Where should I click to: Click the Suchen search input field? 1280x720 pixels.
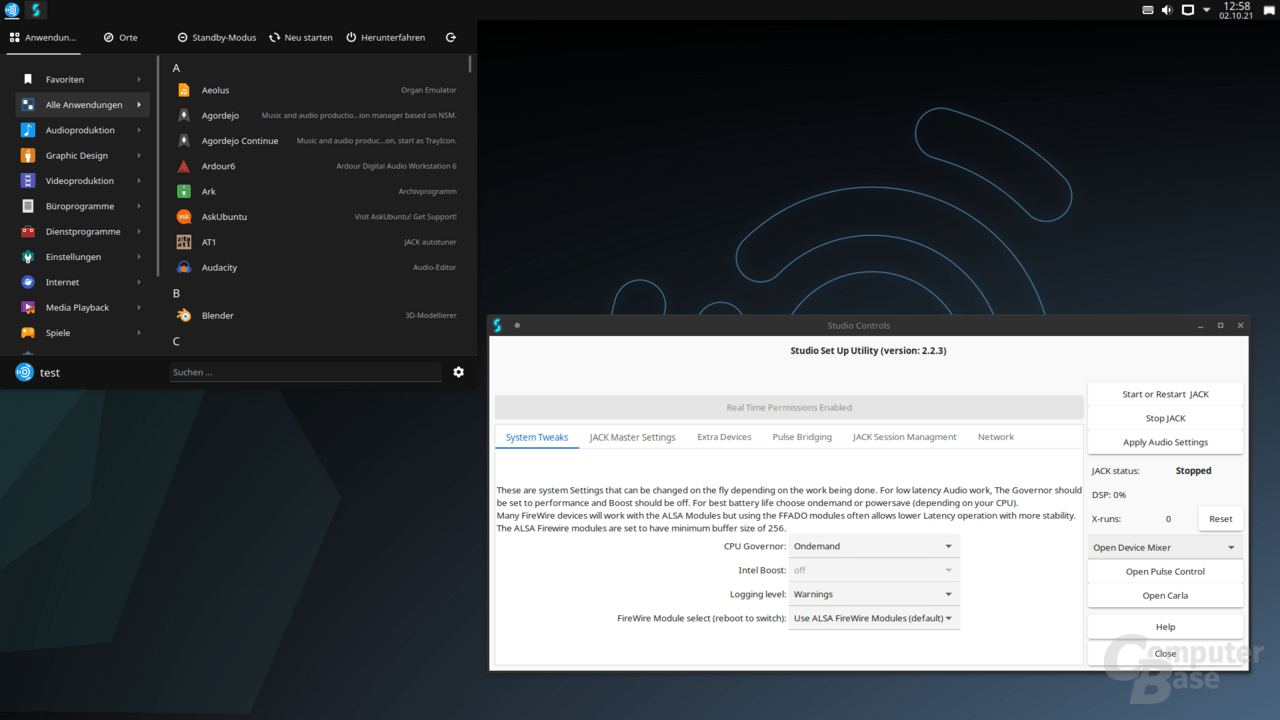click(305, 371)
